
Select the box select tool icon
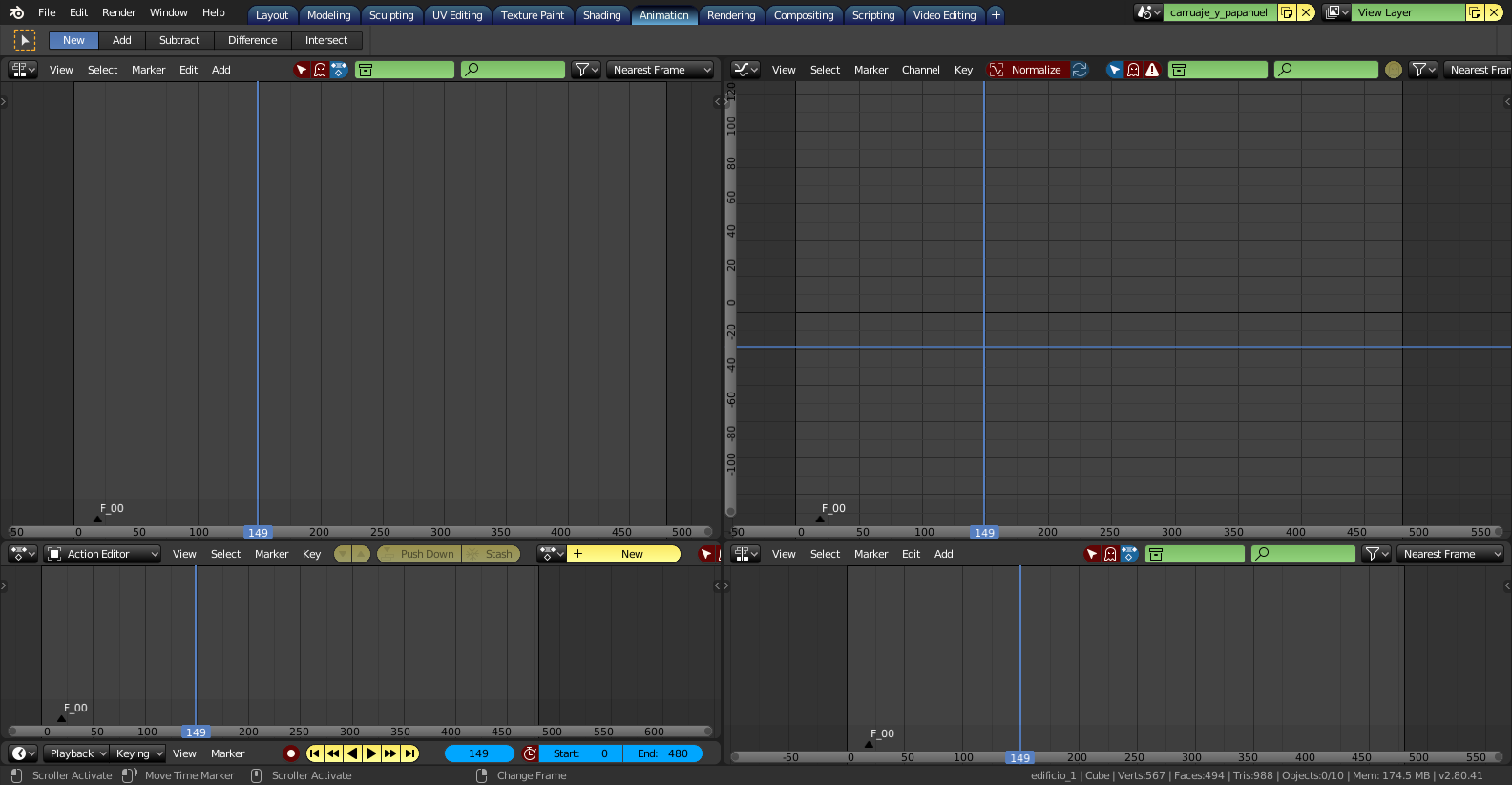(x=25, y=40)
